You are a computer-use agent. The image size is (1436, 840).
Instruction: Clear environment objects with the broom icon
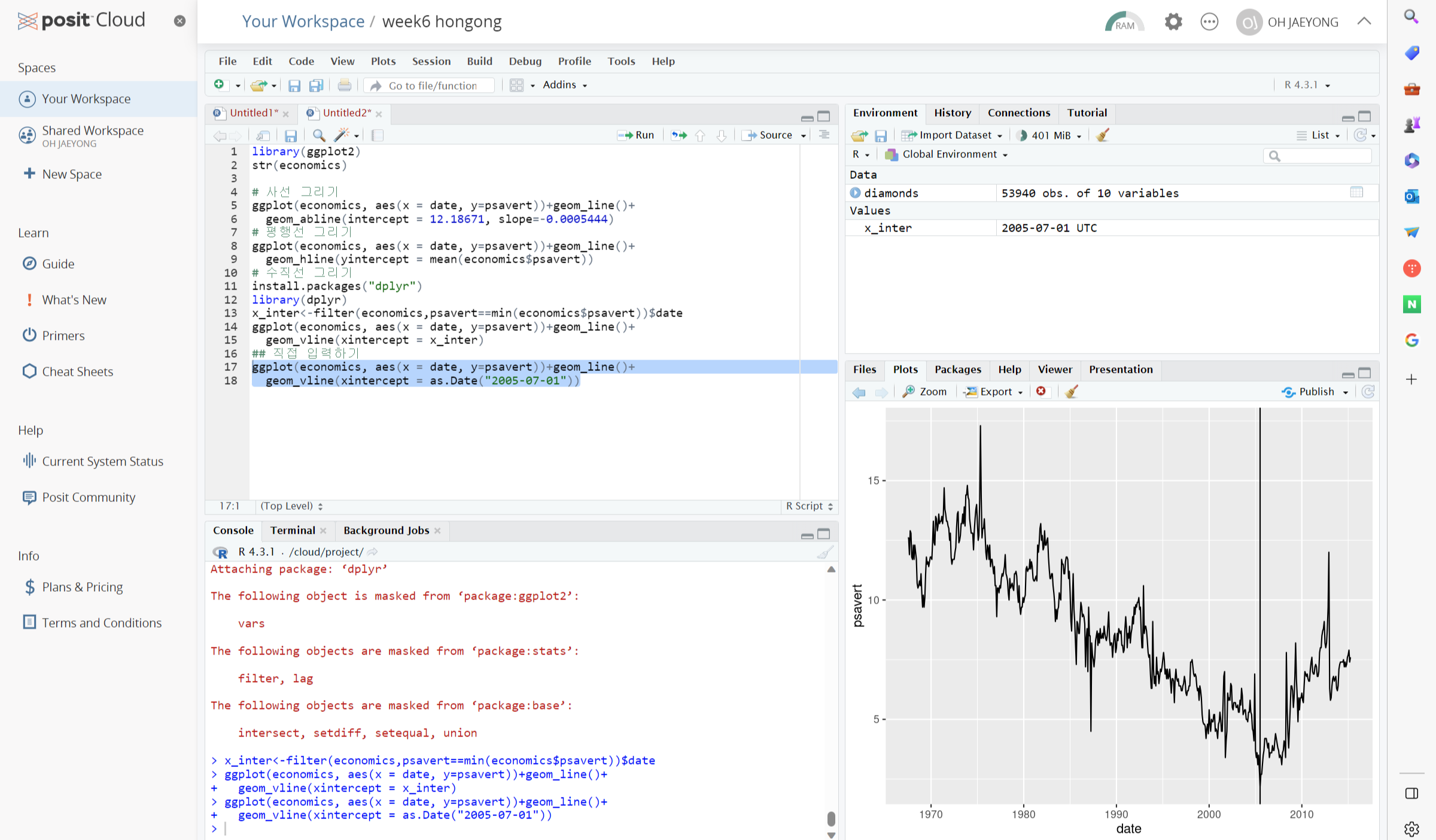coord(1102,135)
